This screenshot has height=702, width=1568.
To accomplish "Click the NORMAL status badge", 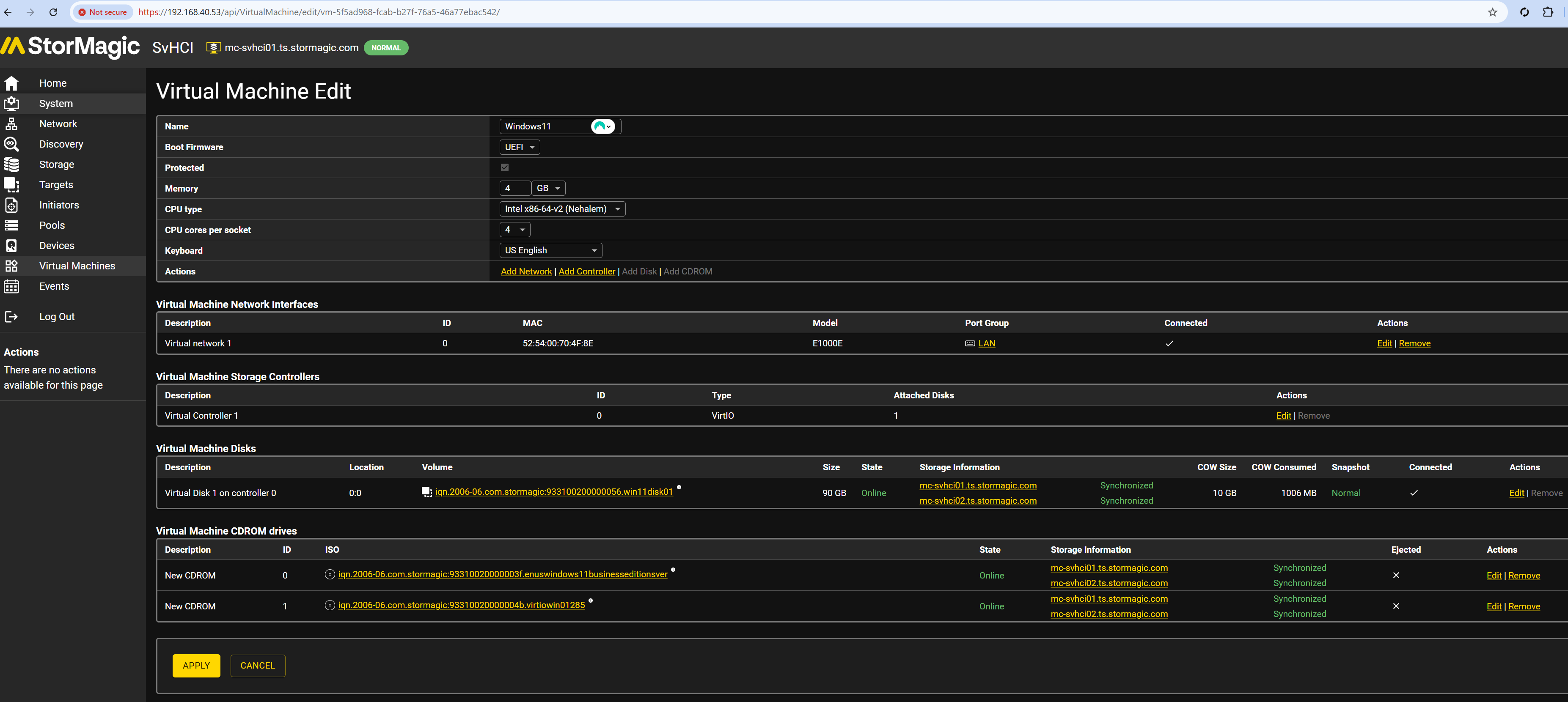I will (386, 48).
